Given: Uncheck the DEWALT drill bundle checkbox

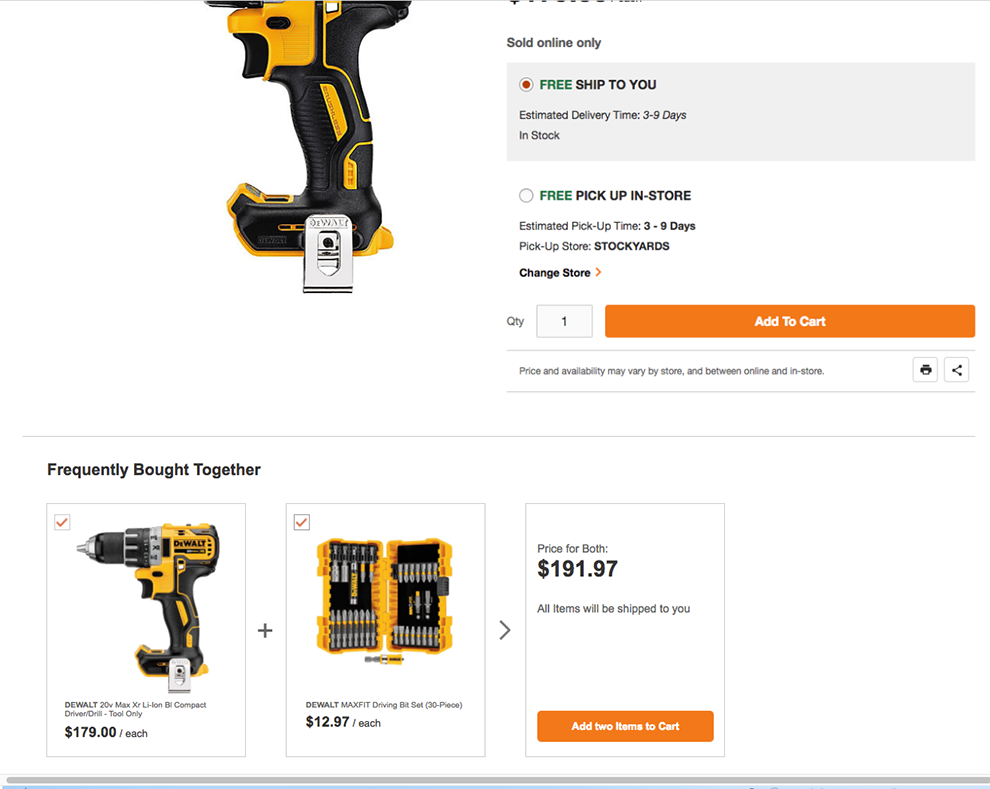Looking at the screenshot, I should coord(62,522).
